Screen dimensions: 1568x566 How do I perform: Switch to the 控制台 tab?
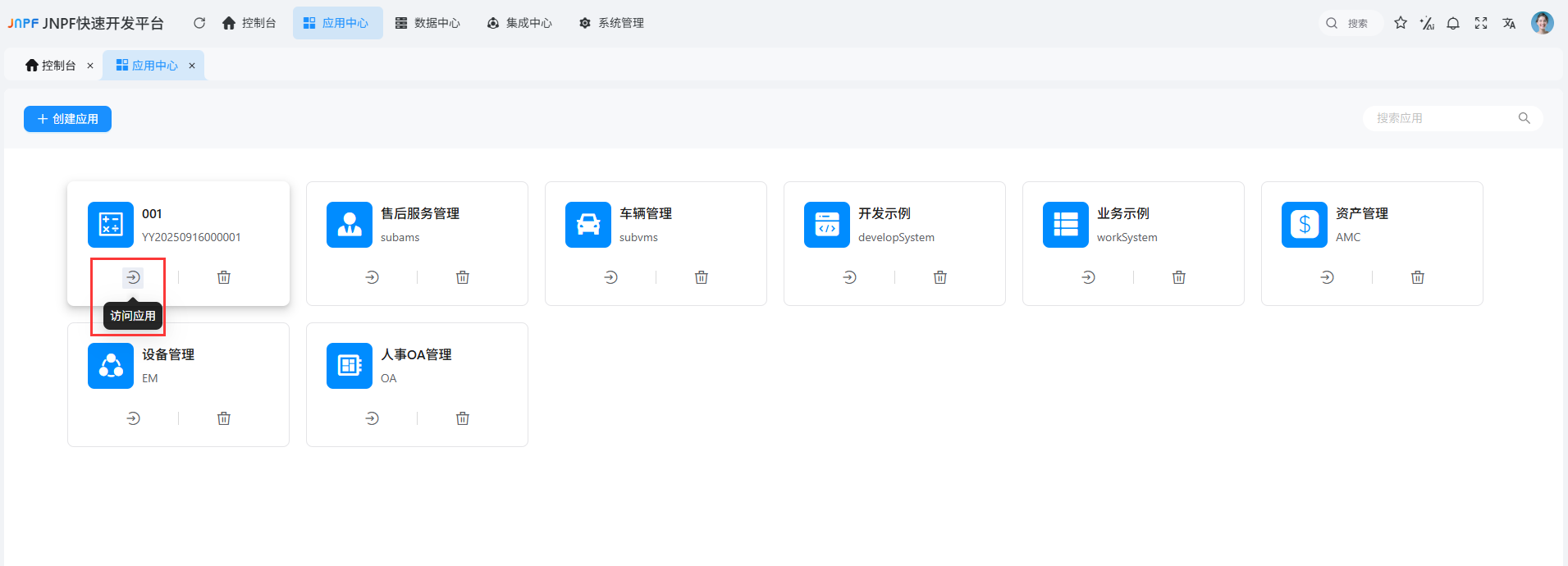[51, 66]
